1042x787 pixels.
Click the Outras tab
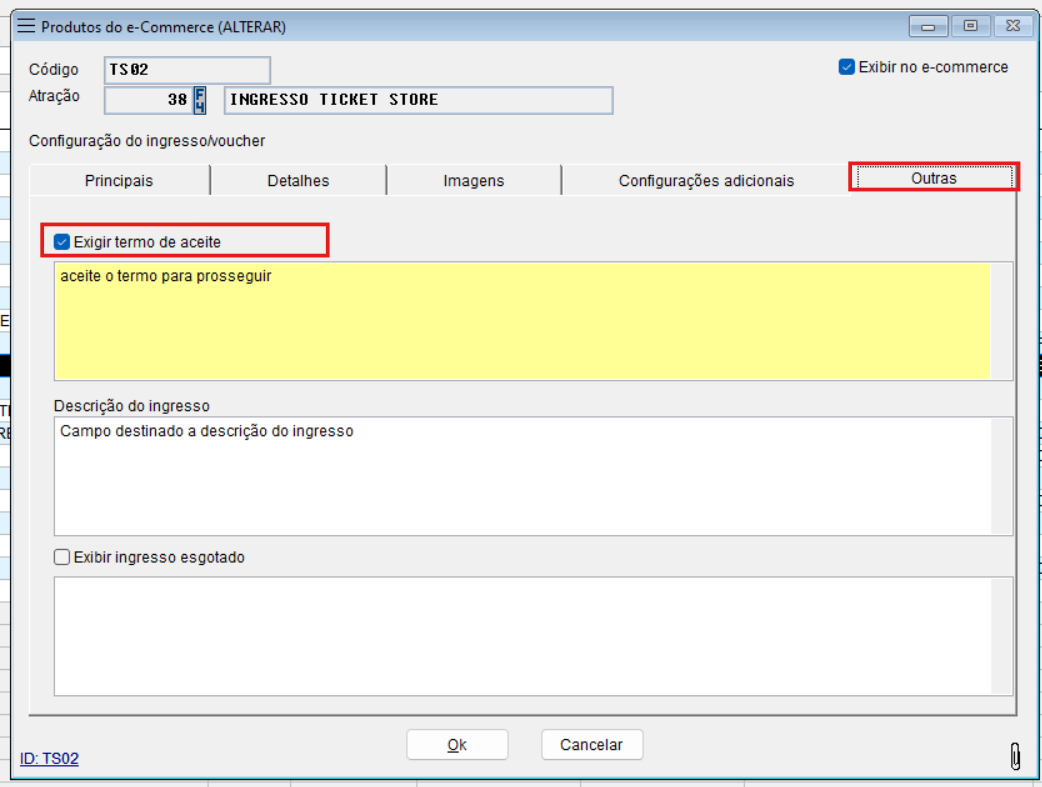pos(933,178)
